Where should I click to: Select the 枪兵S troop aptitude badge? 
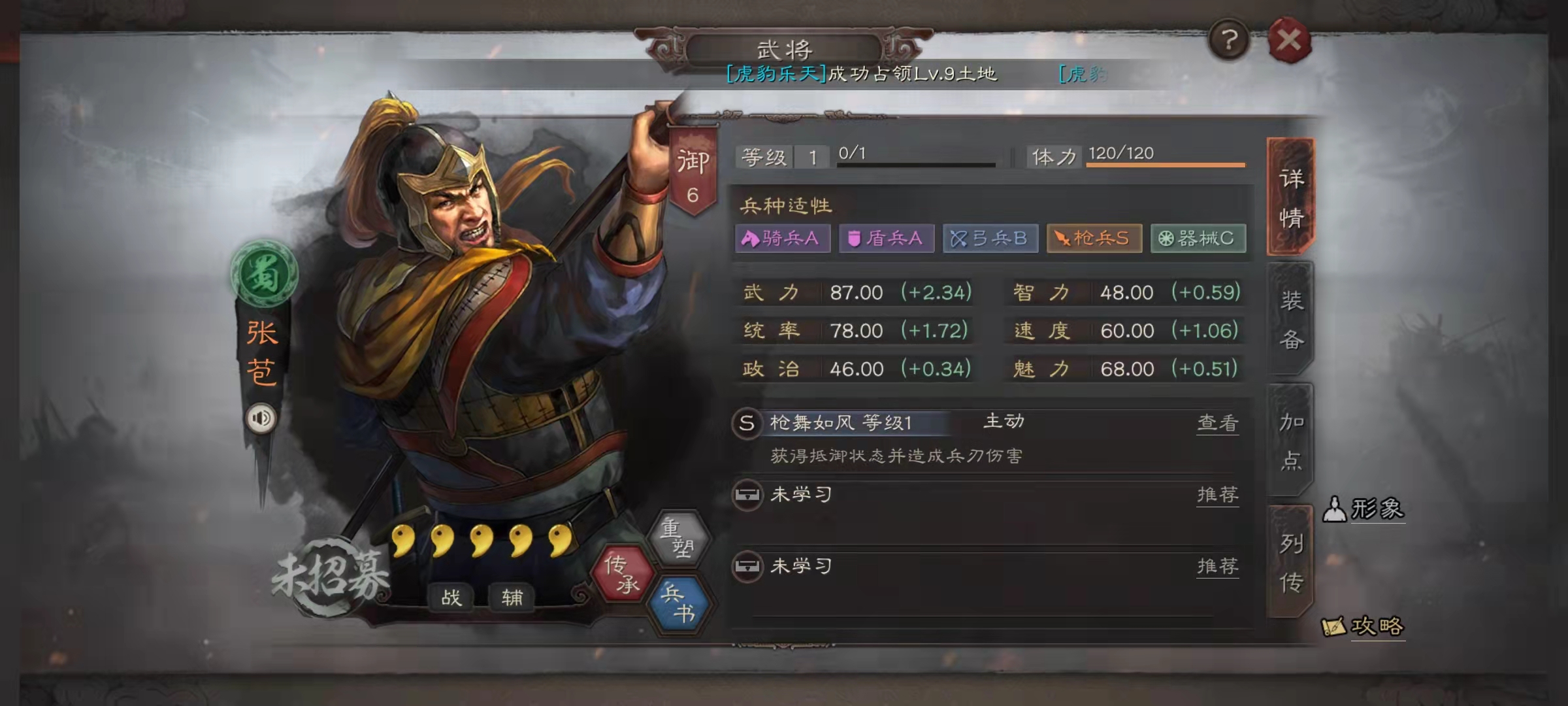tap(1094, 238)
